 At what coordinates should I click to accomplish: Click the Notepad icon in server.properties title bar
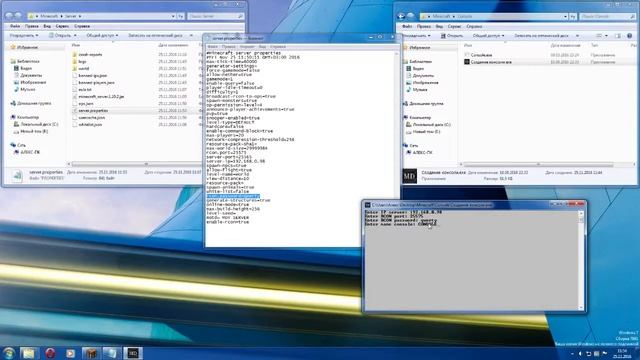pyautogui.click(x=209, y=38)
